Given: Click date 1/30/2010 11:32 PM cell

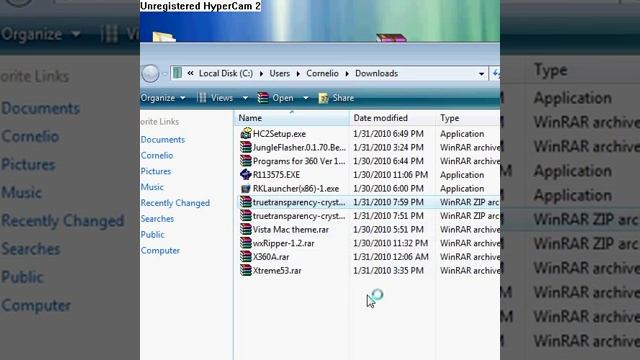Looking at the screenshot, I should point(391,243).
